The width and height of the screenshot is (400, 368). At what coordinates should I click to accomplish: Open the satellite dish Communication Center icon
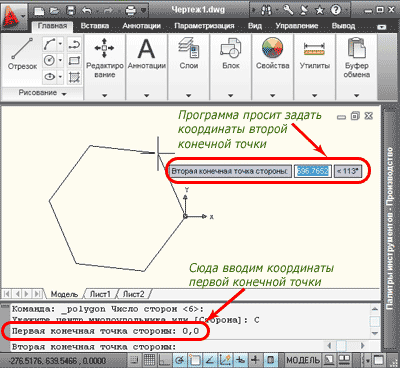tap(305, 11)
